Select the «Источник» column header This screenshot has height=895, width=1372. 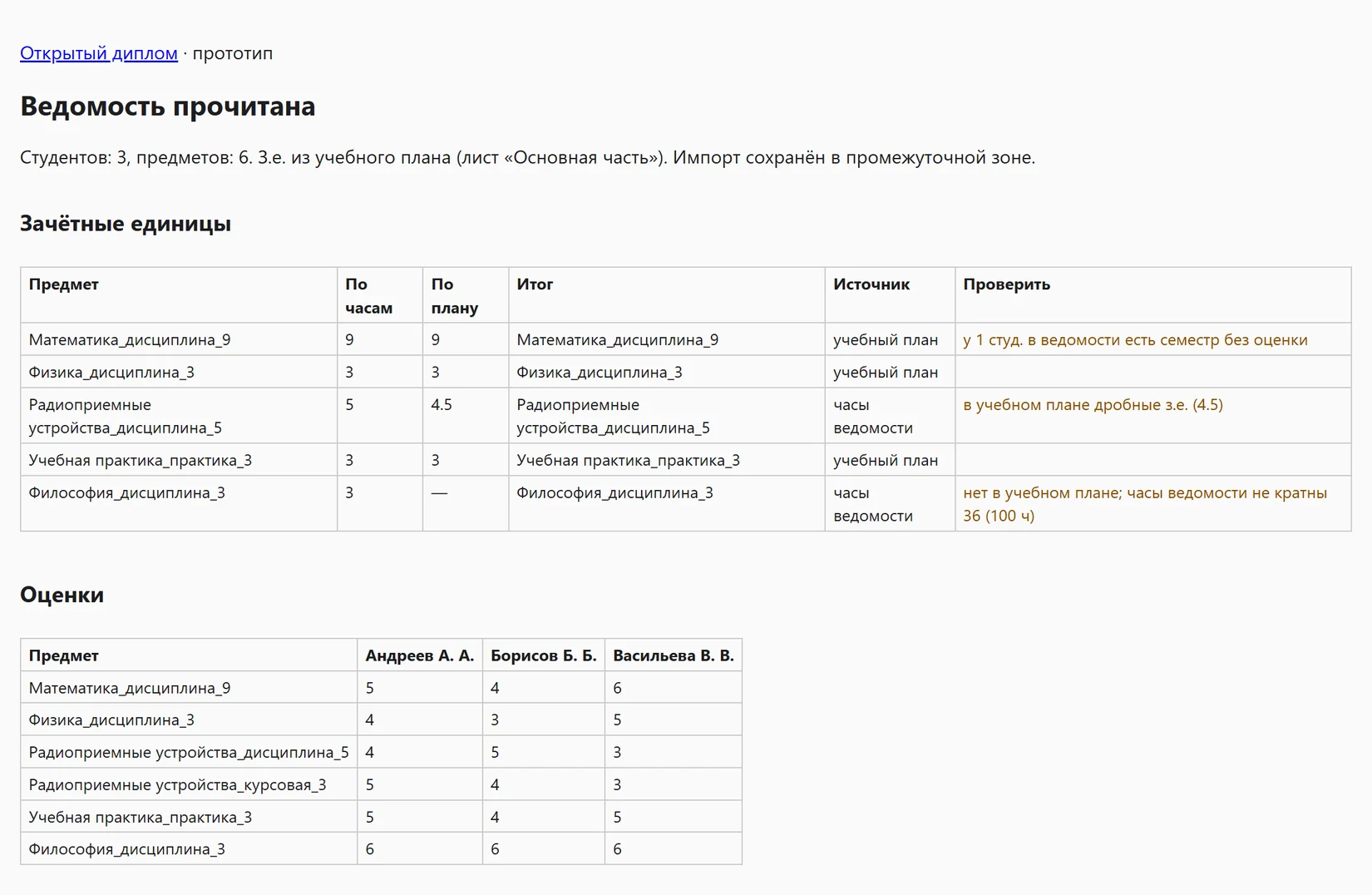(890, 295)
